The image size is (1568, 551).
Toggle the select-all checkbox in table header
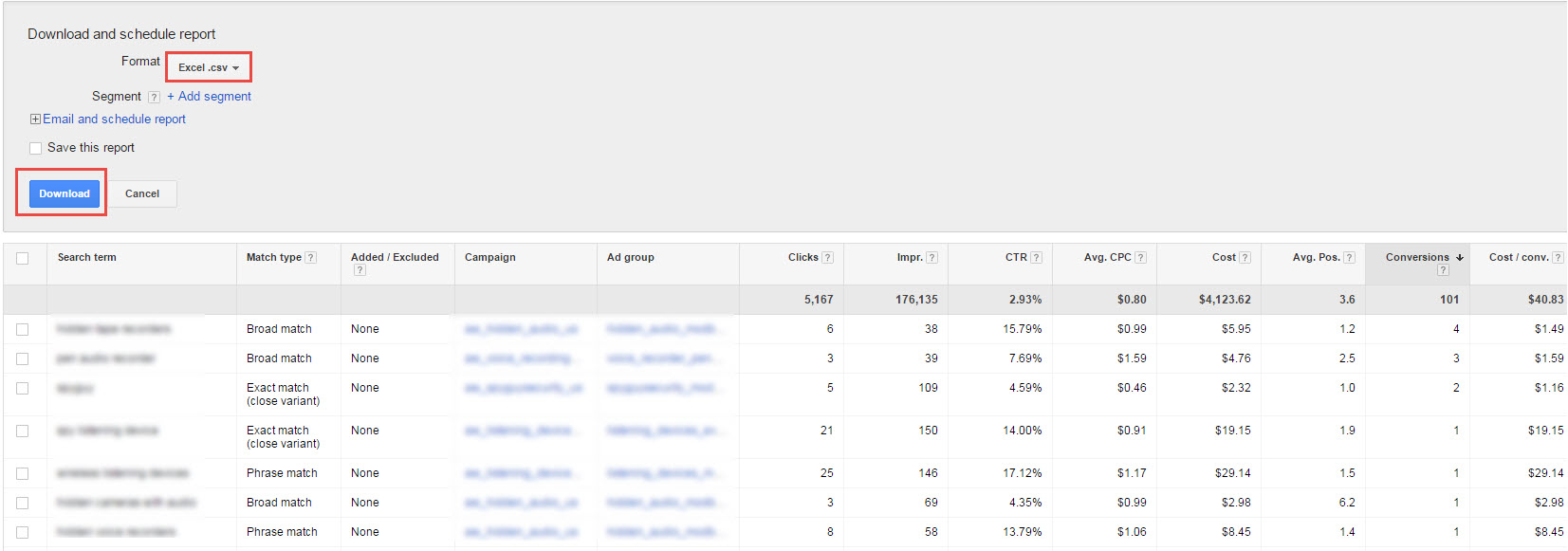[x=23, y=258]
